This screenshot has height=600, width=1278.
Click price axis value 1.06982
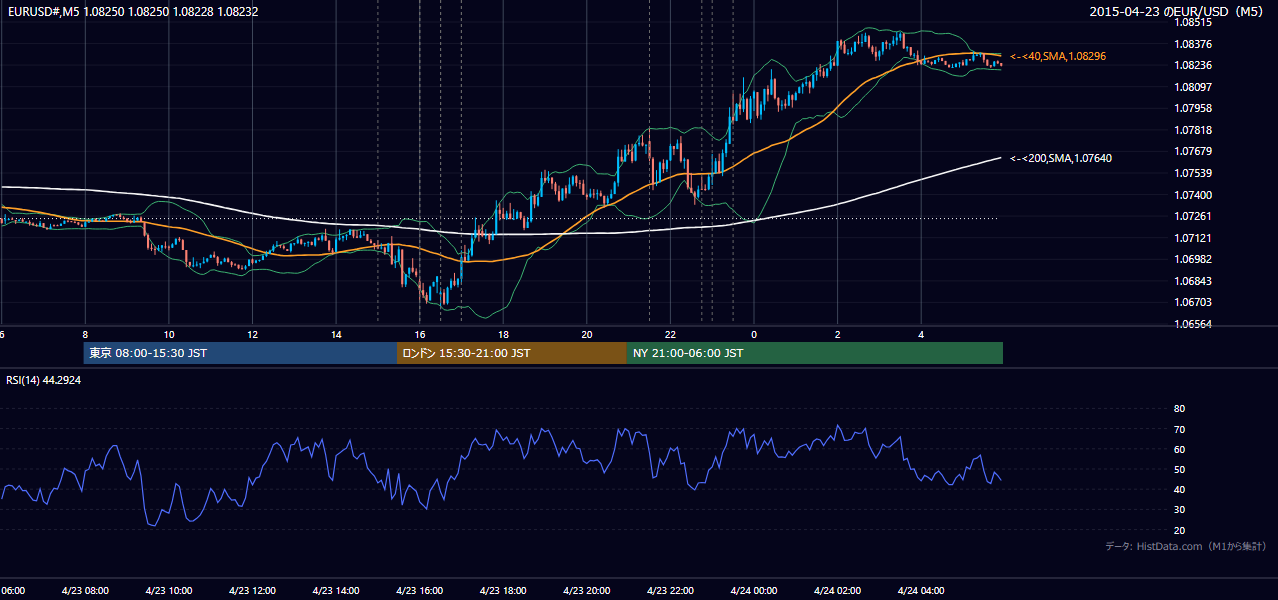pos(1192,259)
